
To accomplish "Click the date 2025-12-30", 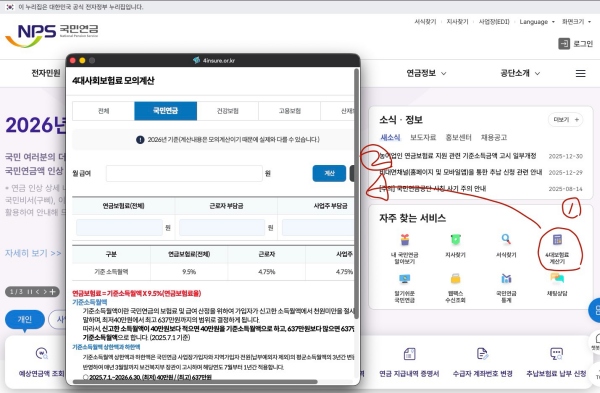I will click(566, 156).
